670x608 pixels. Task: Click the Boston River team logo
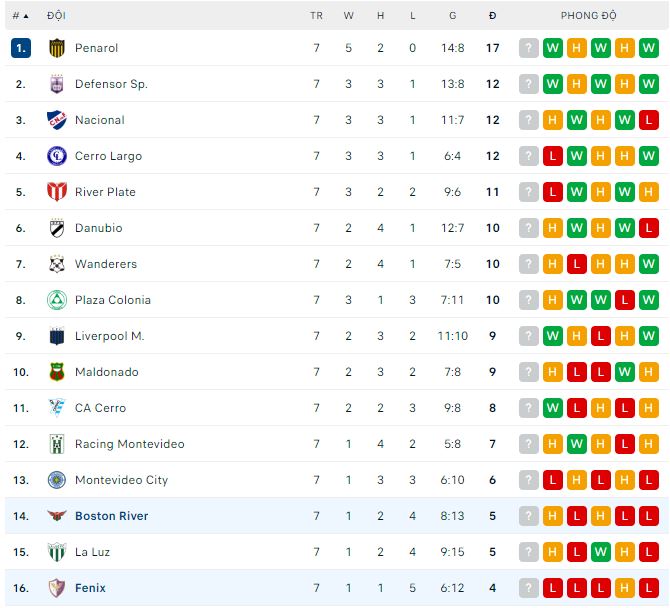click(x=56, y=516)
